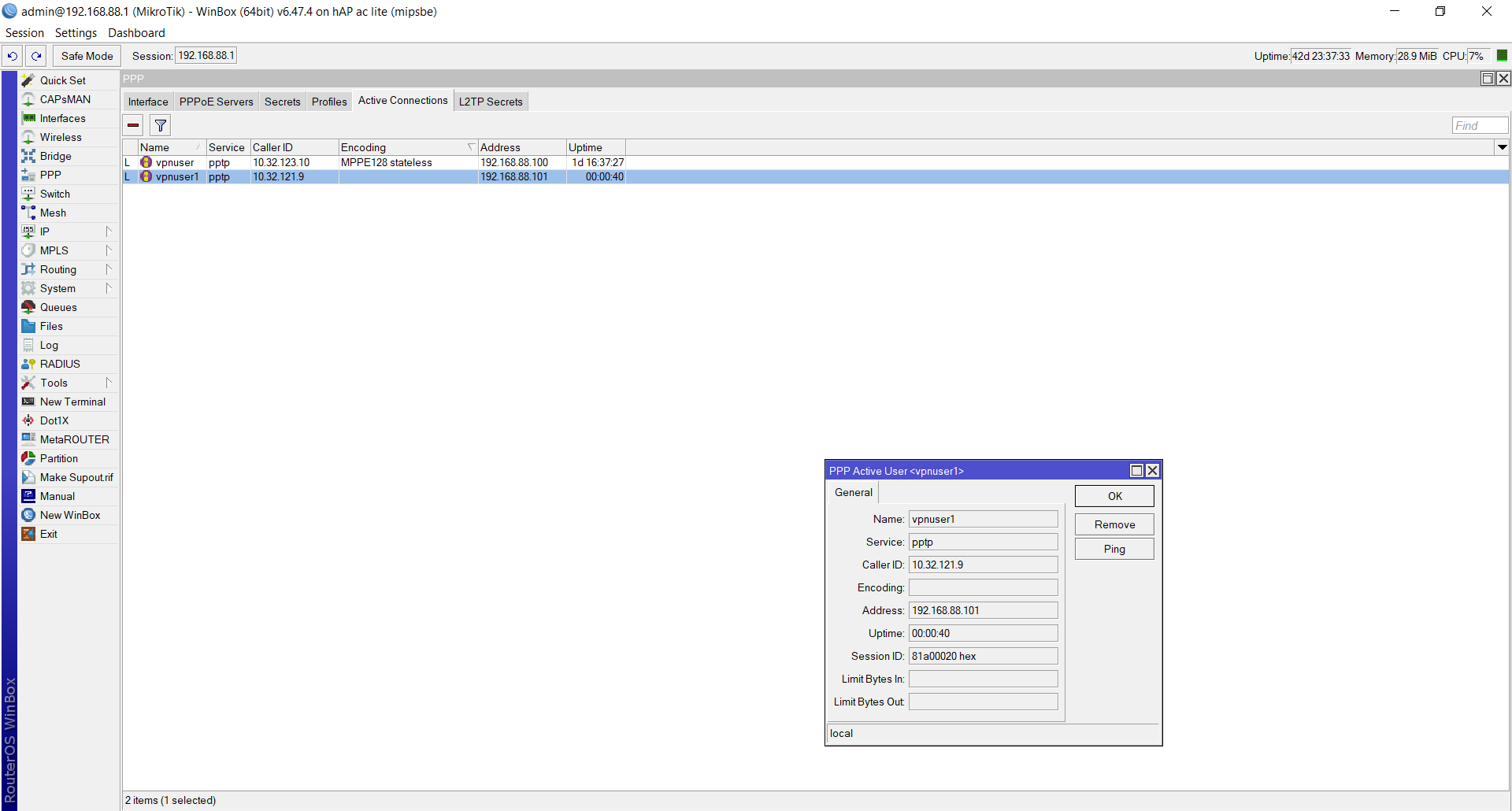Launch a New Terminal
This screenshot has width=1512, height=811.
69,402
